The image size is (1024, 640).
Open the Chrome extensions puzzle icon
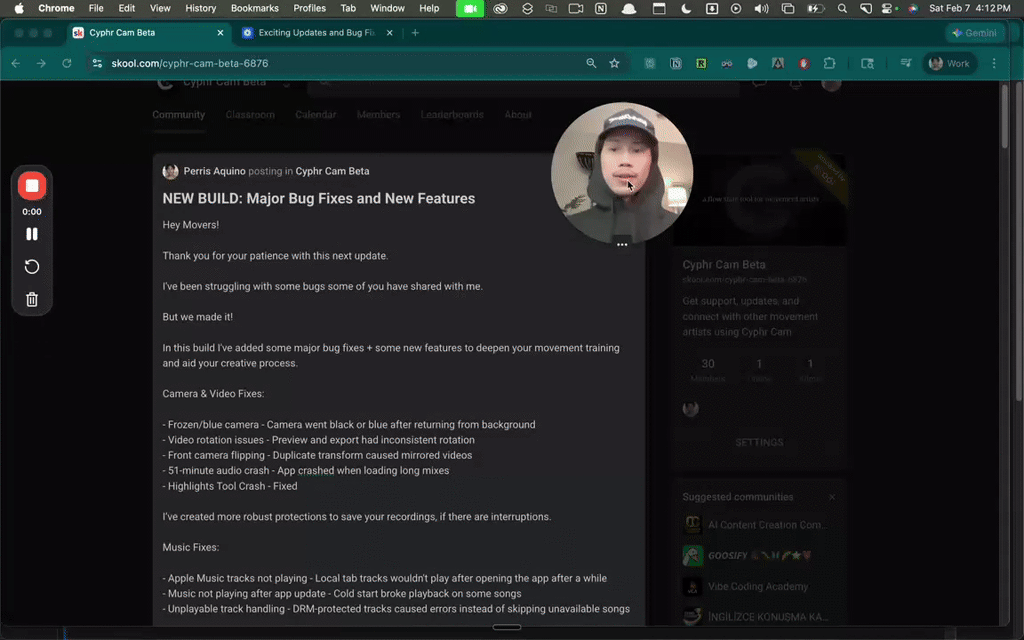830,63
